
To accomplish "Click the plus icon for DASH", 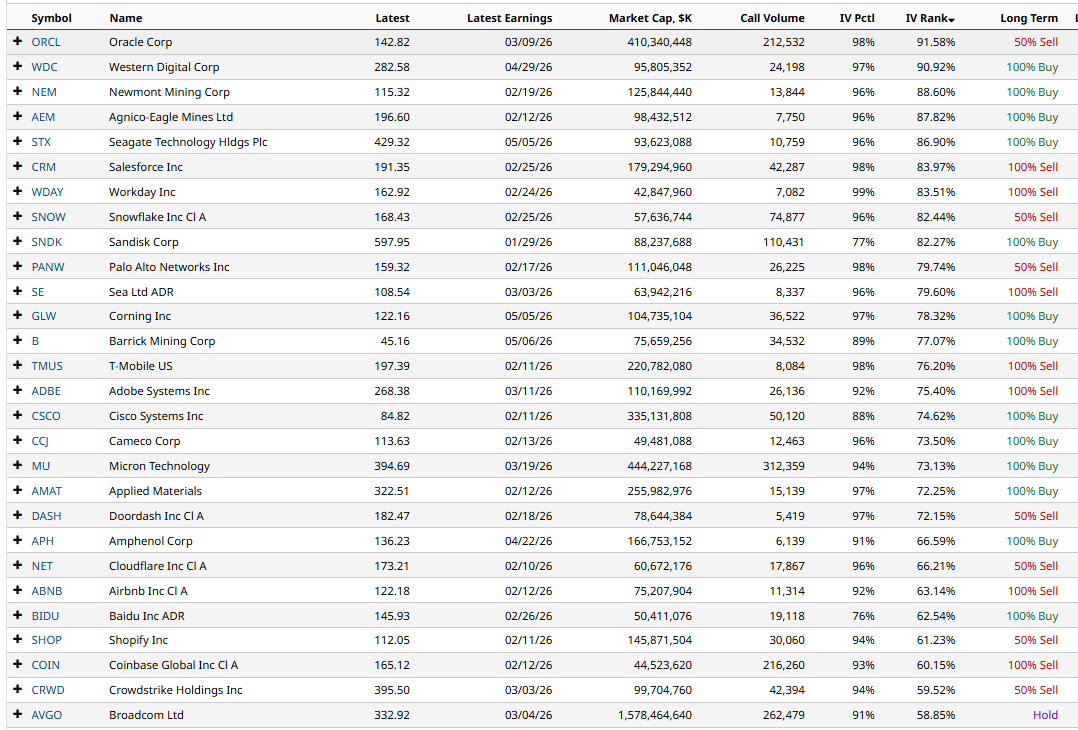I will click(17, 516).
